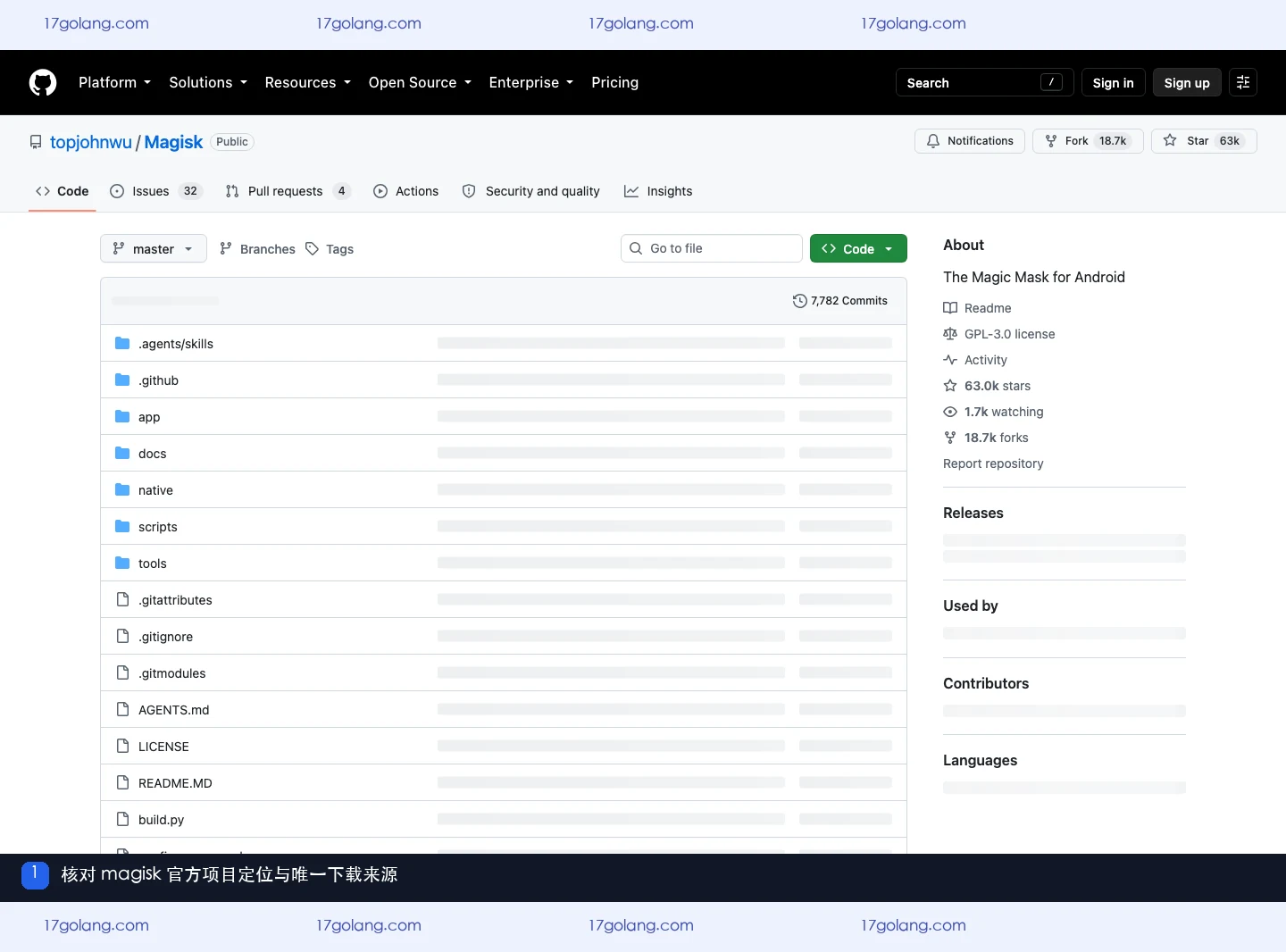Screen dimensions: 1286x952
Task: Click the Star 63k button
Action: tap(1204, 141)
